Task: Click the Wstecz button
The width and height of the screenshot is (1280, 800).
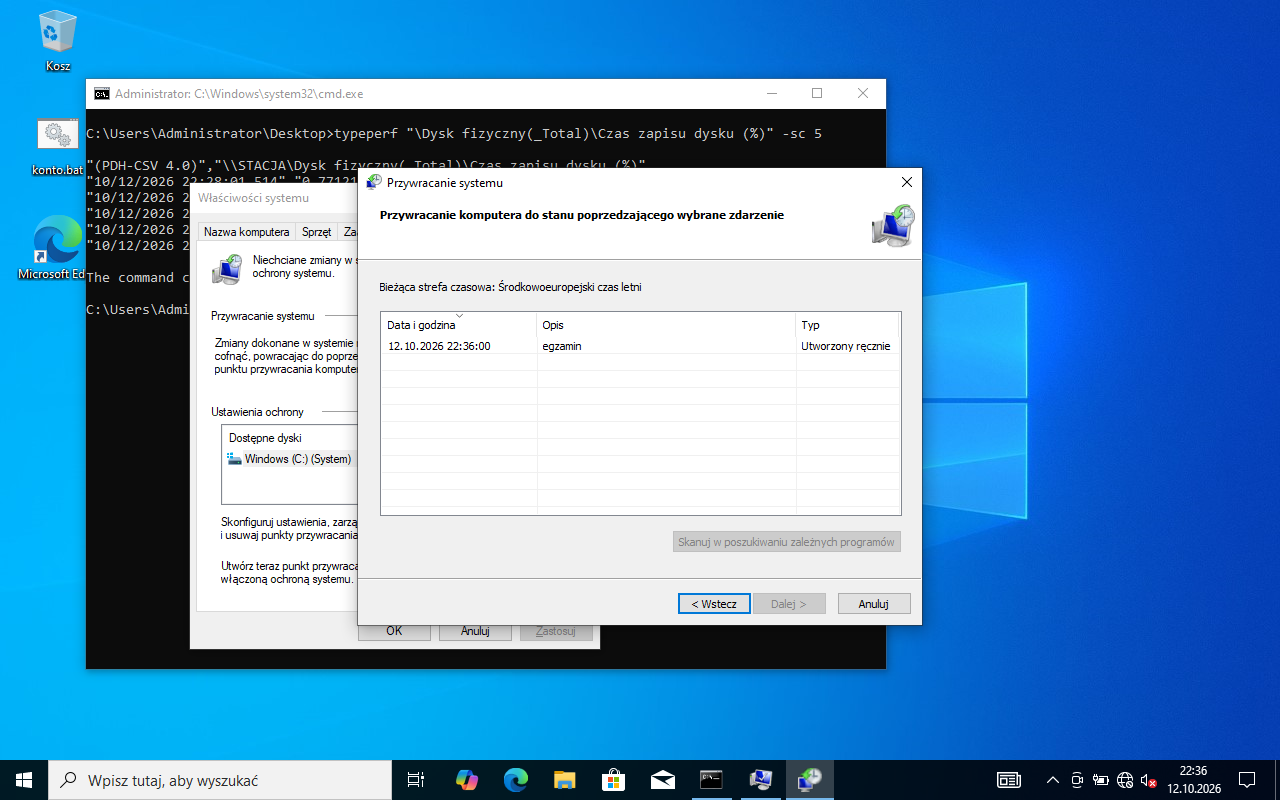Action: point(714,603)
